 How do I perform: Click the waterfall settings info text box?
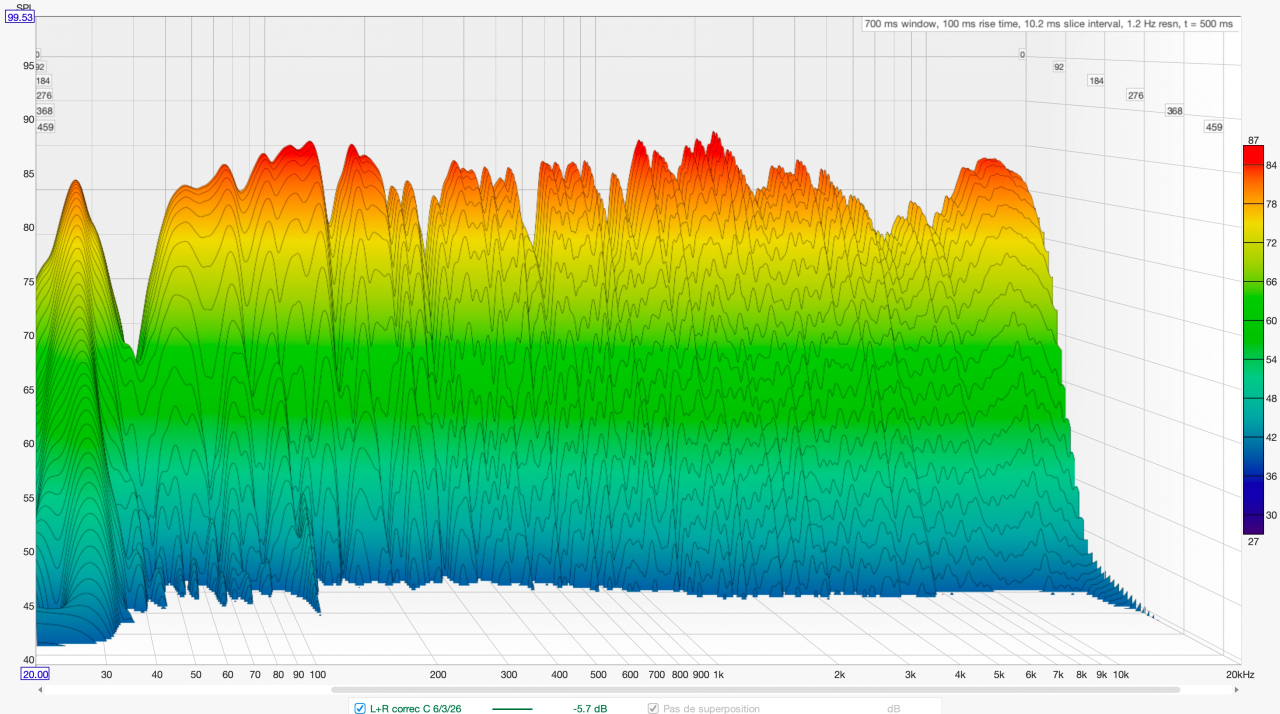1048,23
